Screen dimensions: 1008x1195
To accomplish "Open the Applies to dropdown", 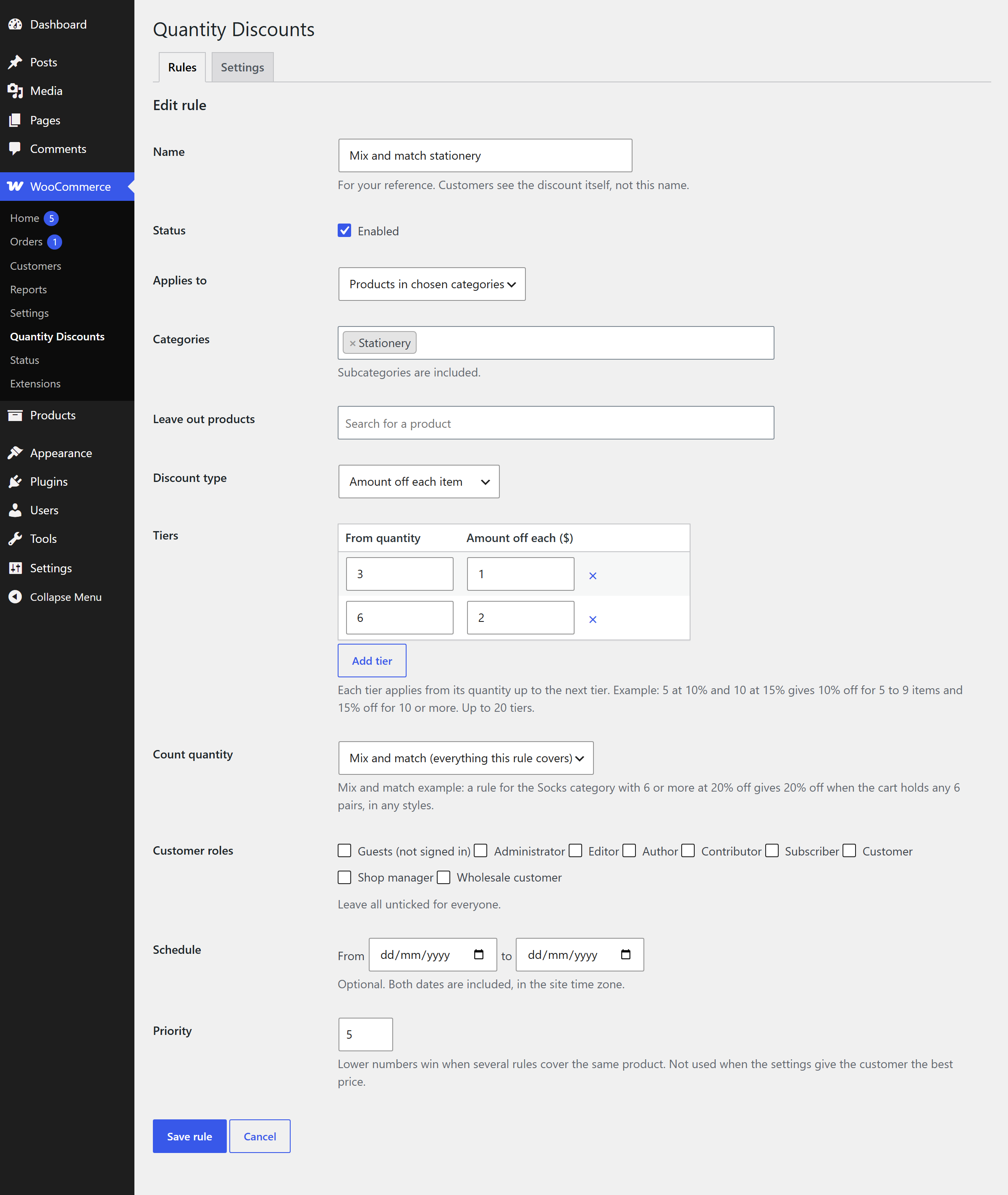I will [432, 284].
